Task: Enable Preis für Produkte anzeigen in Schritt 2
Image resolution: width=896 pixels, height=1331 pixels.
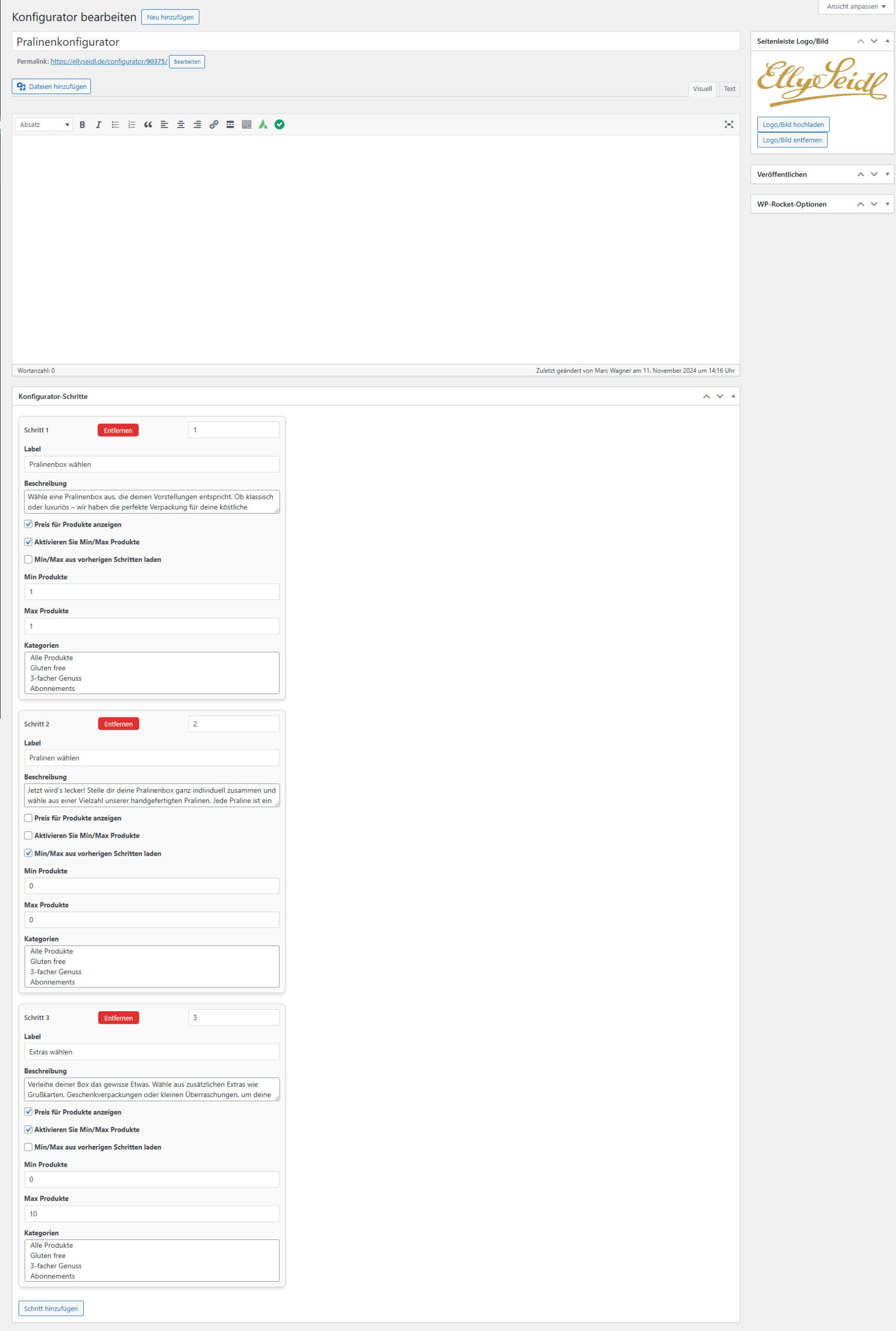Action: pyautogui.click(x=28, y=818)
